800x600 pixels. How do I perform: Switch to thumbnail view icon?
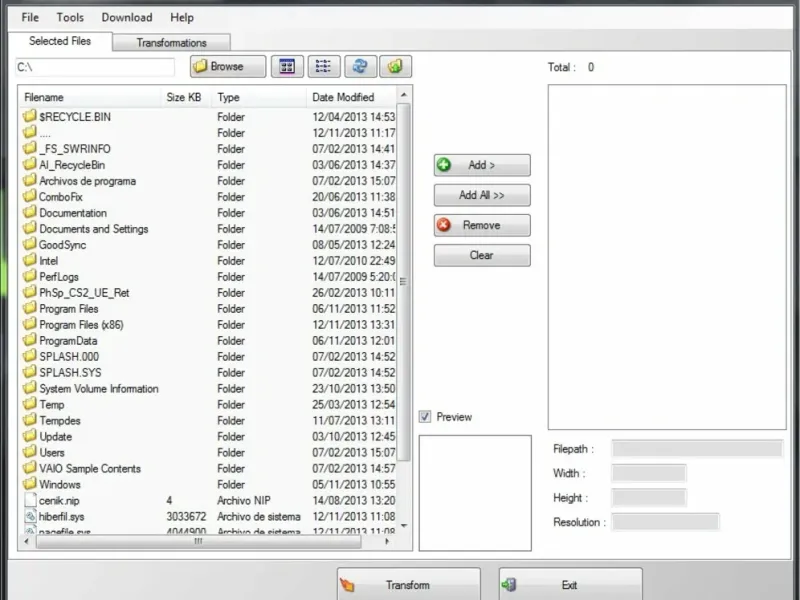[287, 66]
